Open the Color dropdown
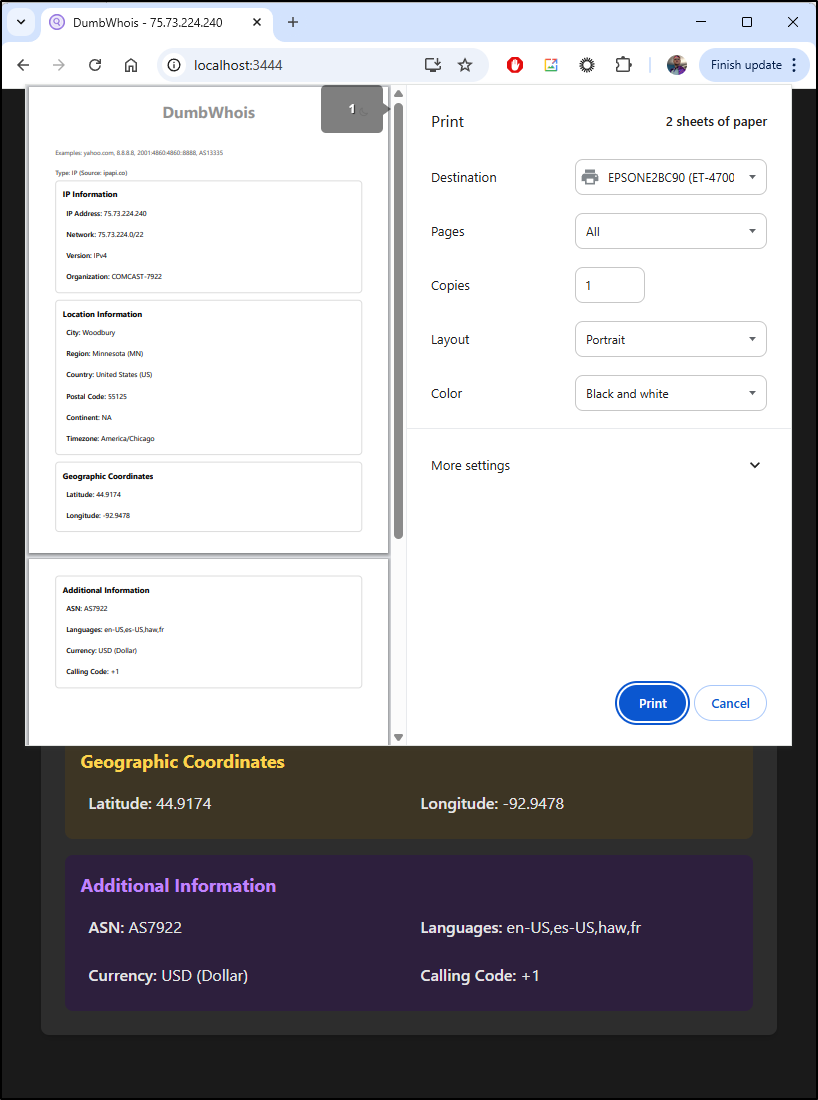The height and width of the screenshot is (1100, 818). (670, 393)
